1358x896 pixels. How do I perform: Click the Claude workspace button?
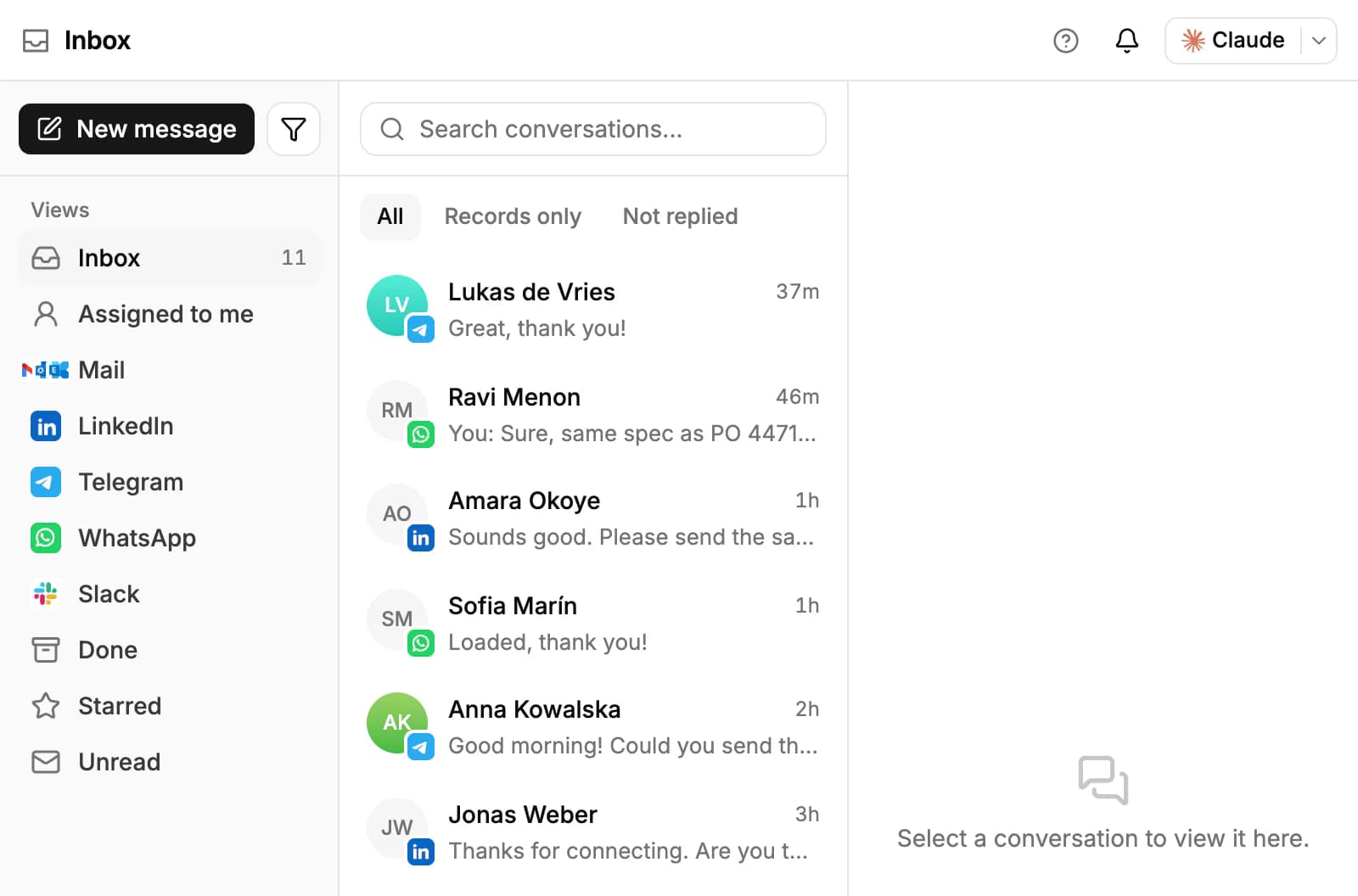tap(1233, 41)
